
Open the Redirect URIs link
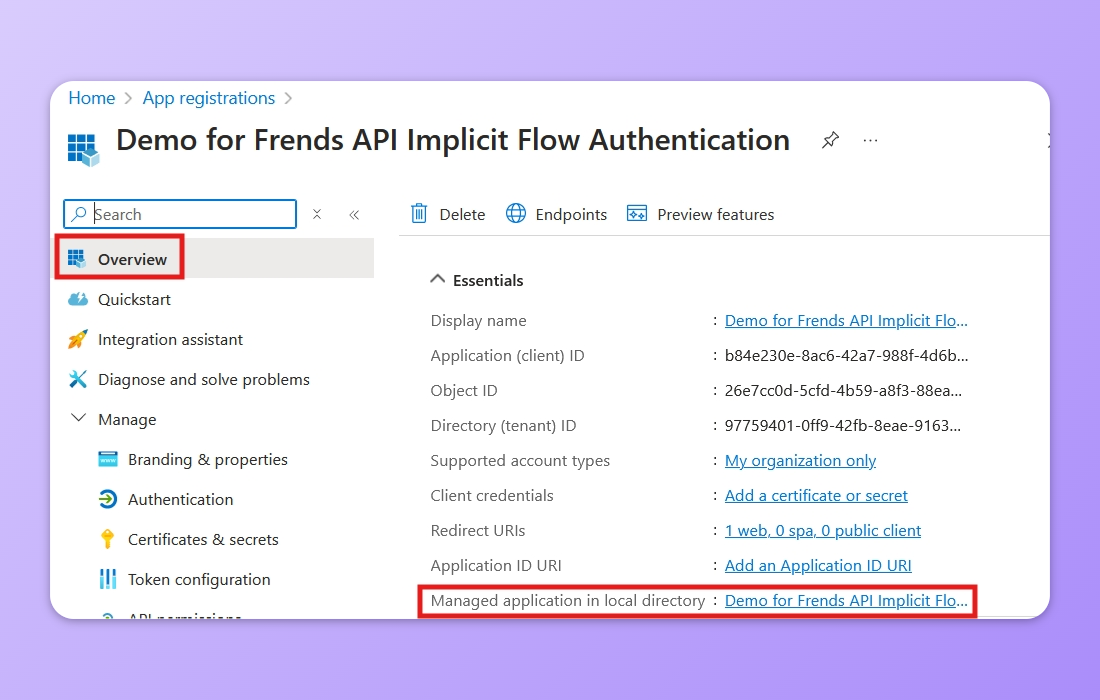[x=823, y=531]
